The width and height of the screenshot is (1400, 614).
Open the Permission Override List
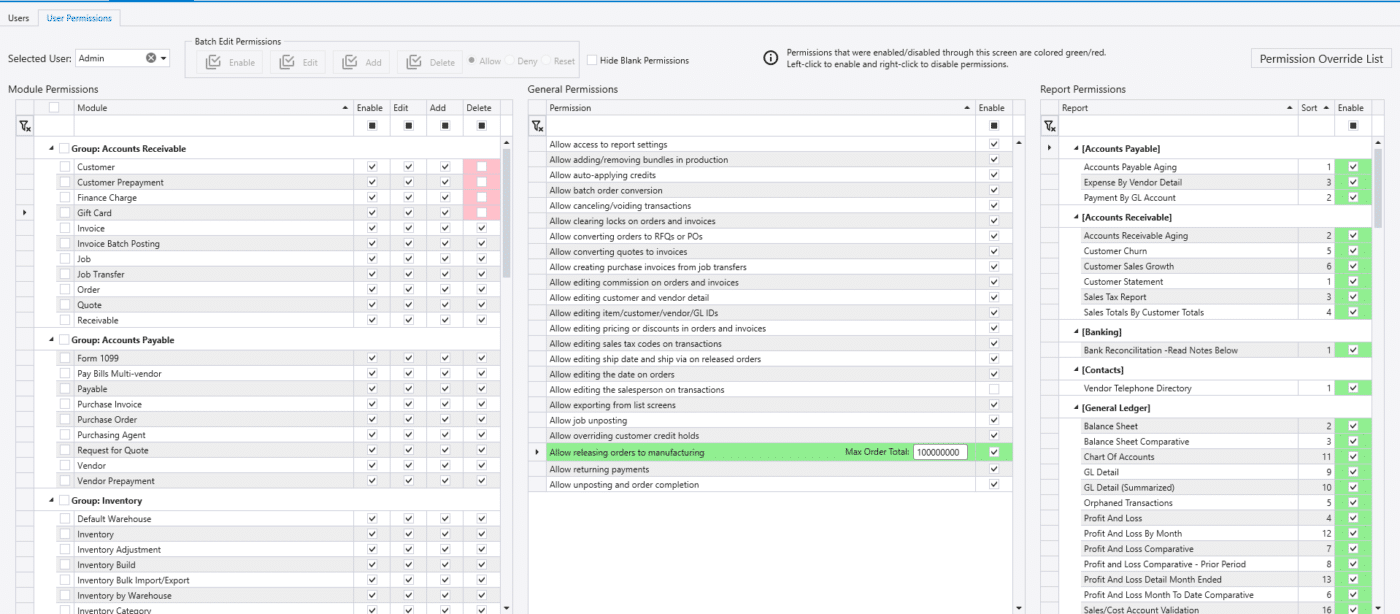1320,59
